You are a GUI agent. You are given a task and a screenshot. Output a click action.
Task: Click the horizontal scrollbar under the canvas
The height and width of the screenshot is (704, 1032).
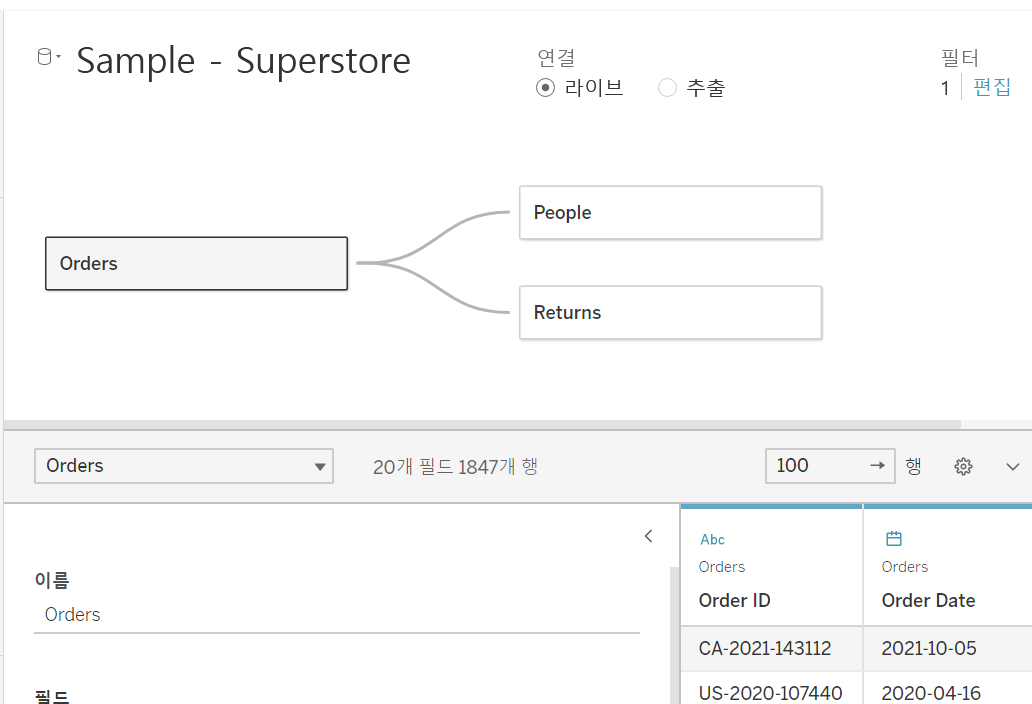pos(482,424)
